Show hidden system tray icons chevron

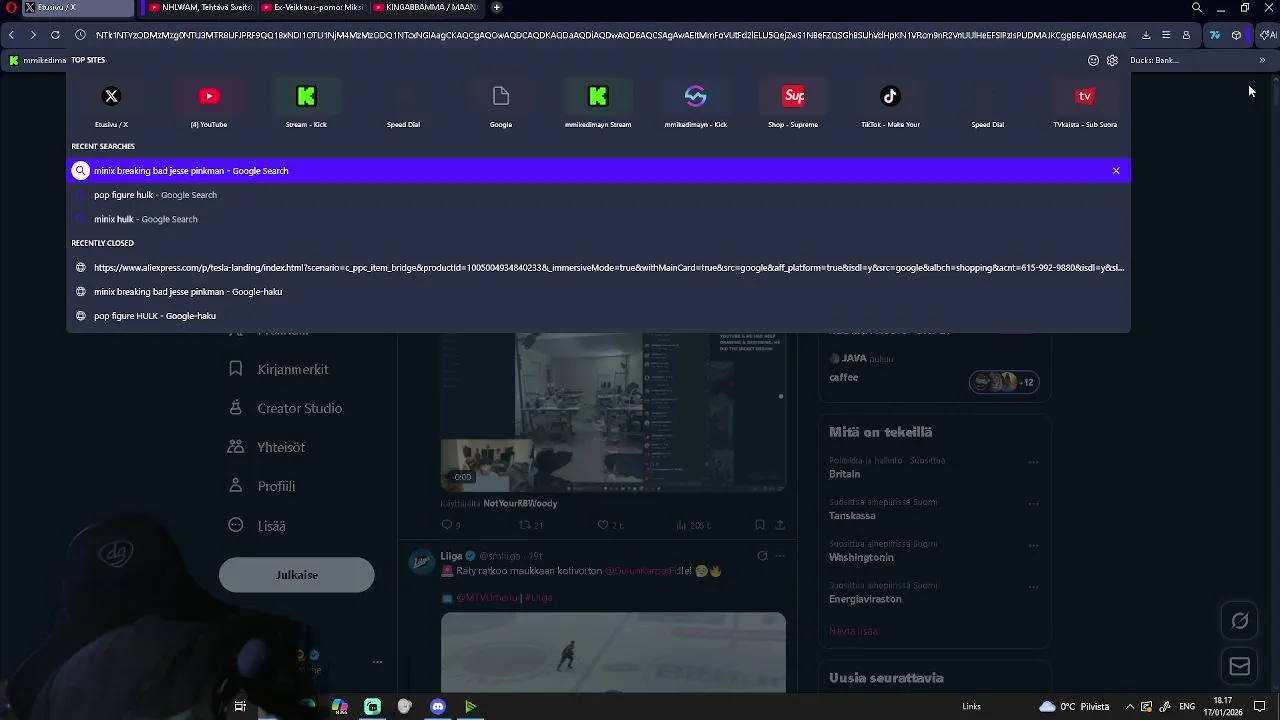tap(1130, 707)
